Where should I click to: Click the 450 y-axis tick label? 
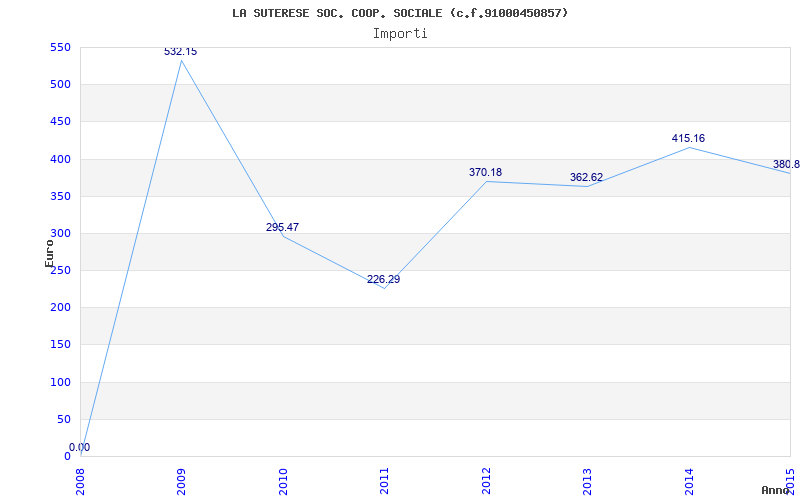60,122
